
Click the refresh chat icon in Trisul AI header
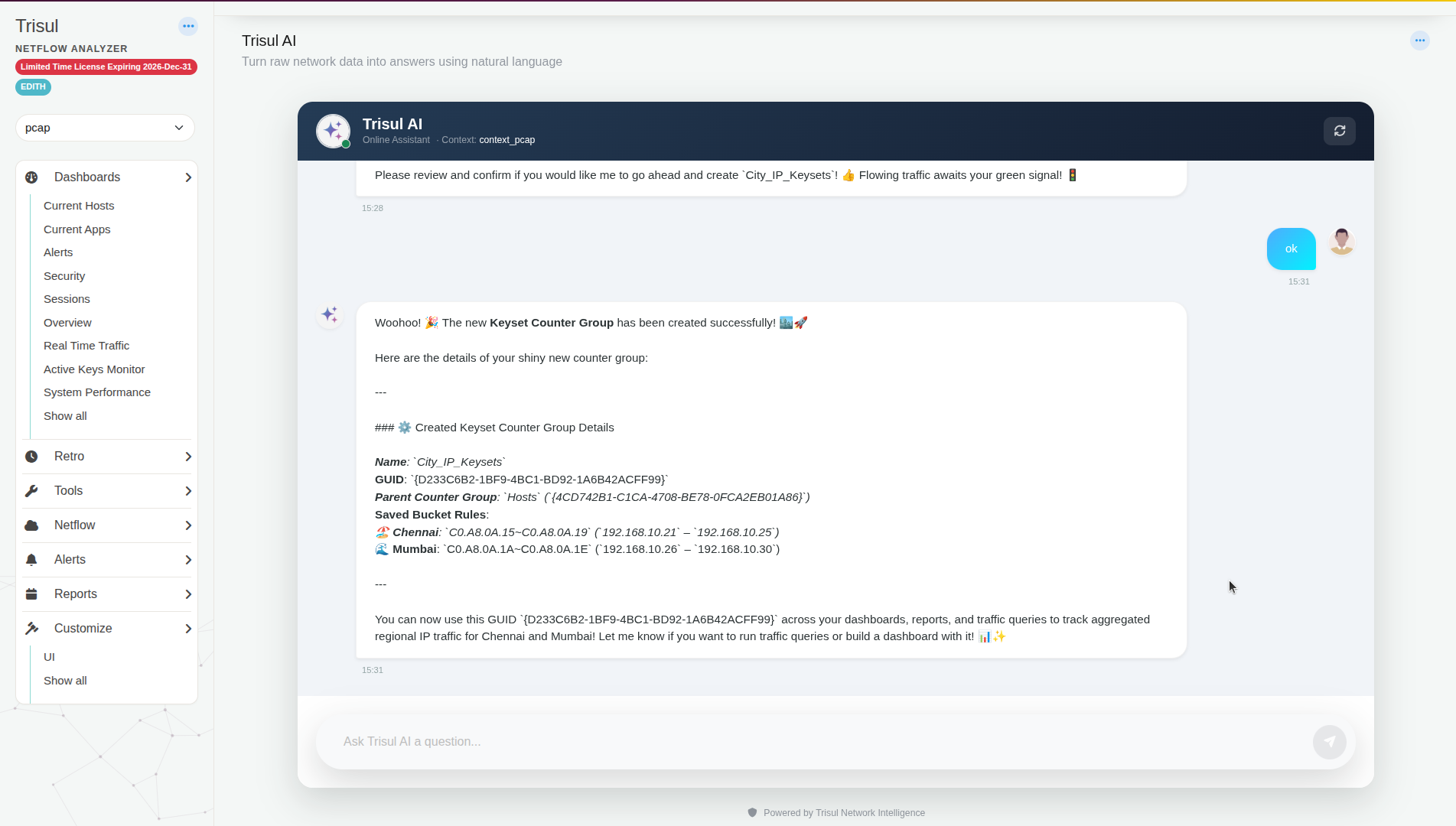(1340, 131)
